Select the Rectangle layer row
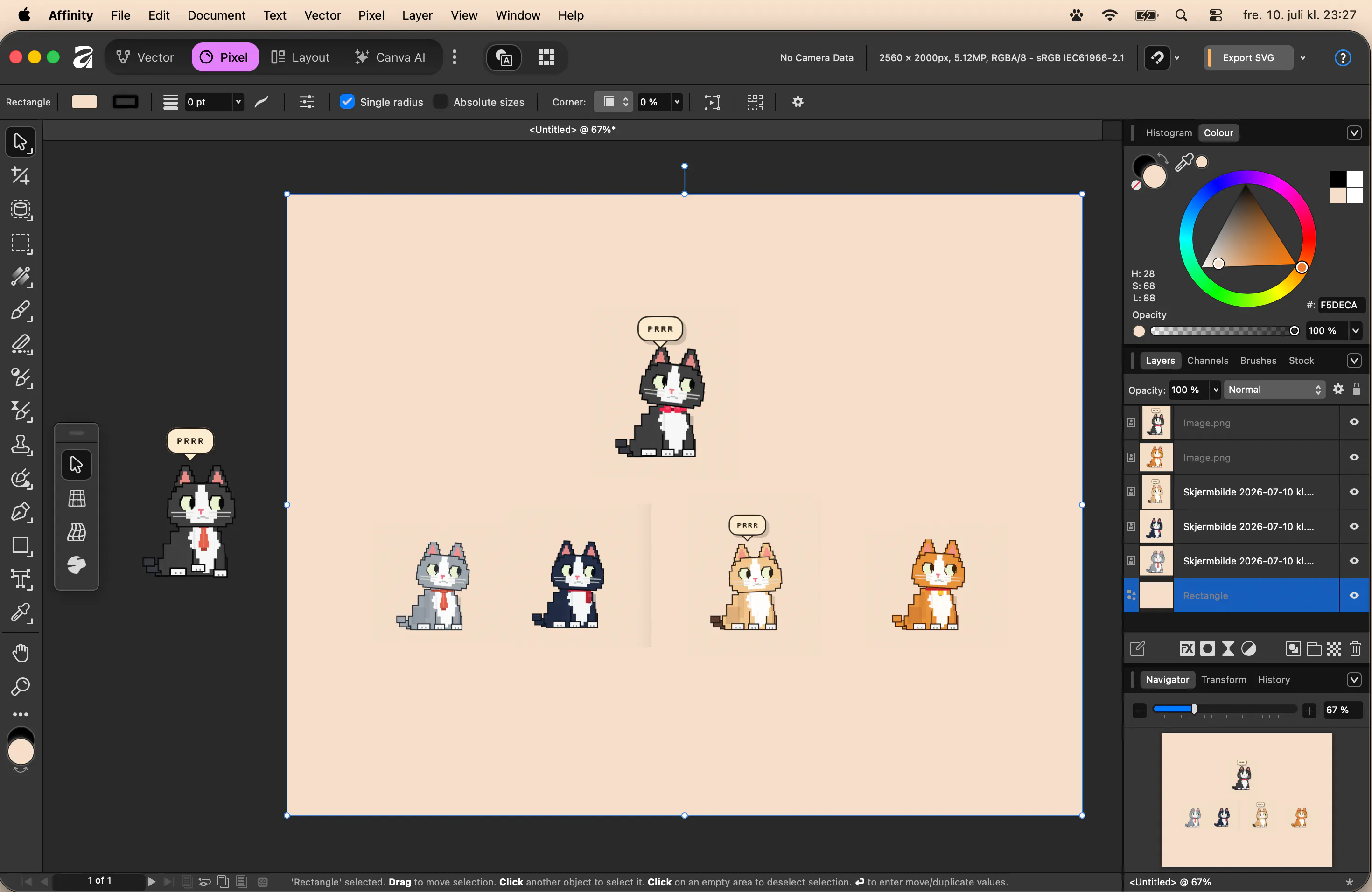 (1246, 595)
